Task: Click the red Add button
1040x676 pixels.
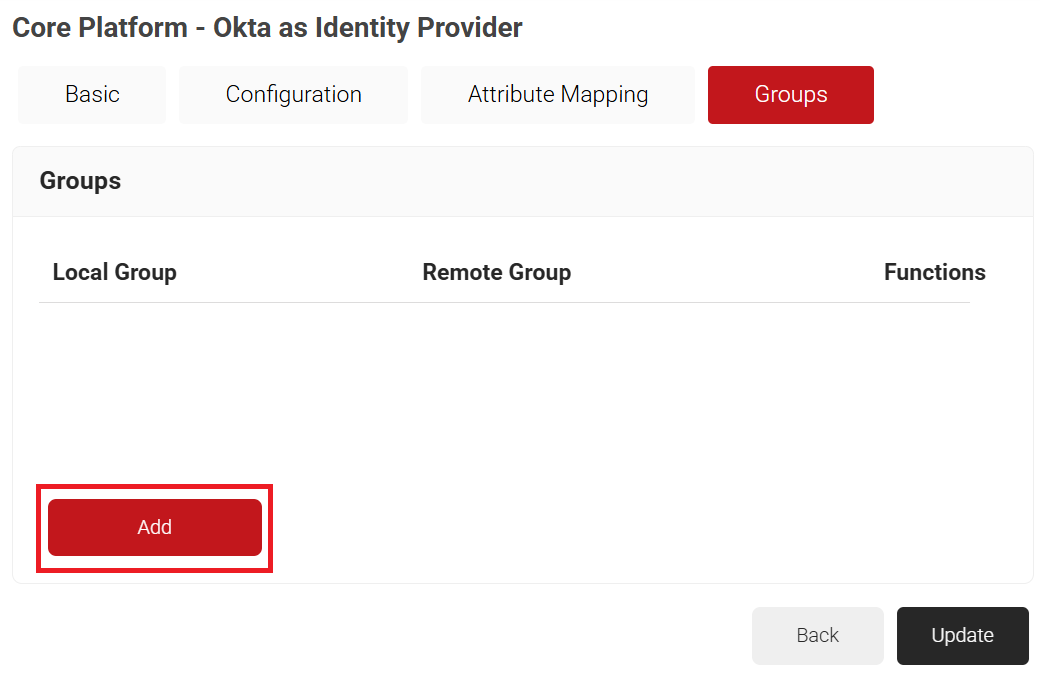Action: pyautogui.click(x=155, y=527)
